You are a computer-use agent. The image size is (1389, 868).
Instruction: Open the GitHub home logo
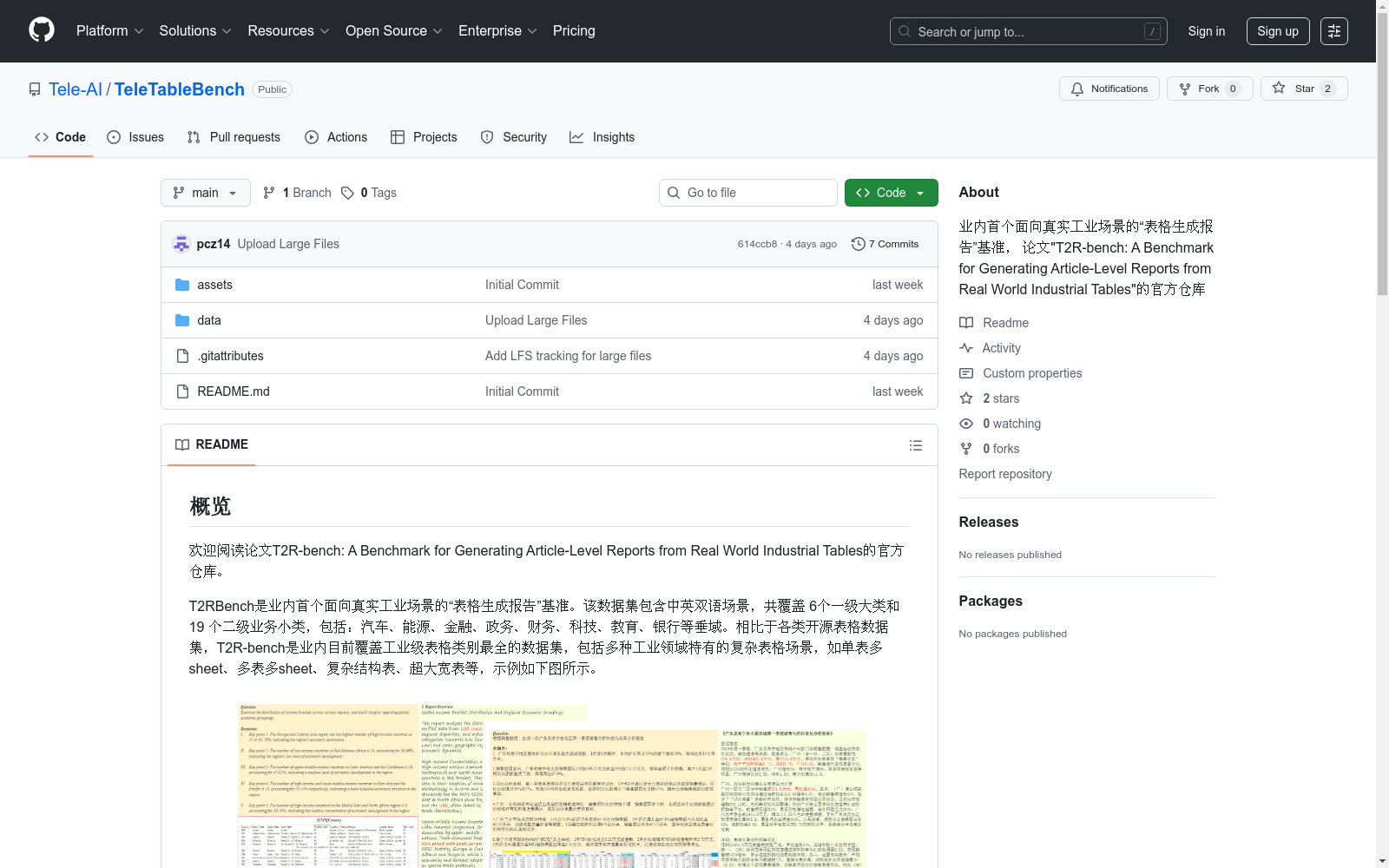coord(42,30)
